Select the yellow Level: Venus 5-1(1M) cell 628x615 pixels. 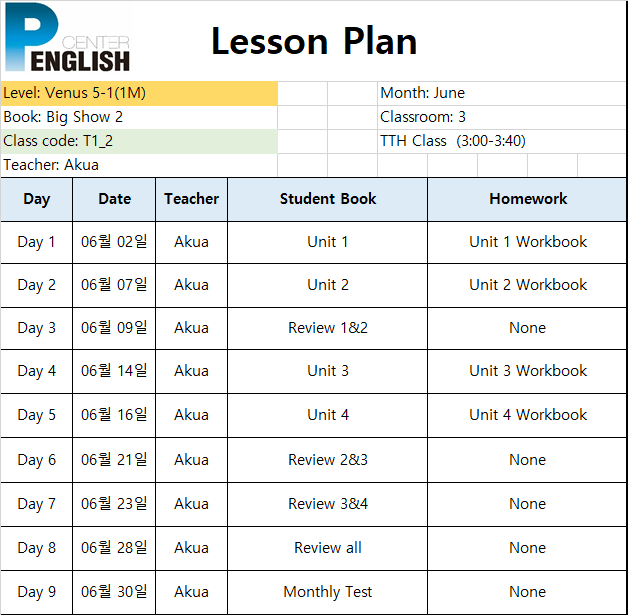[139, 93]
